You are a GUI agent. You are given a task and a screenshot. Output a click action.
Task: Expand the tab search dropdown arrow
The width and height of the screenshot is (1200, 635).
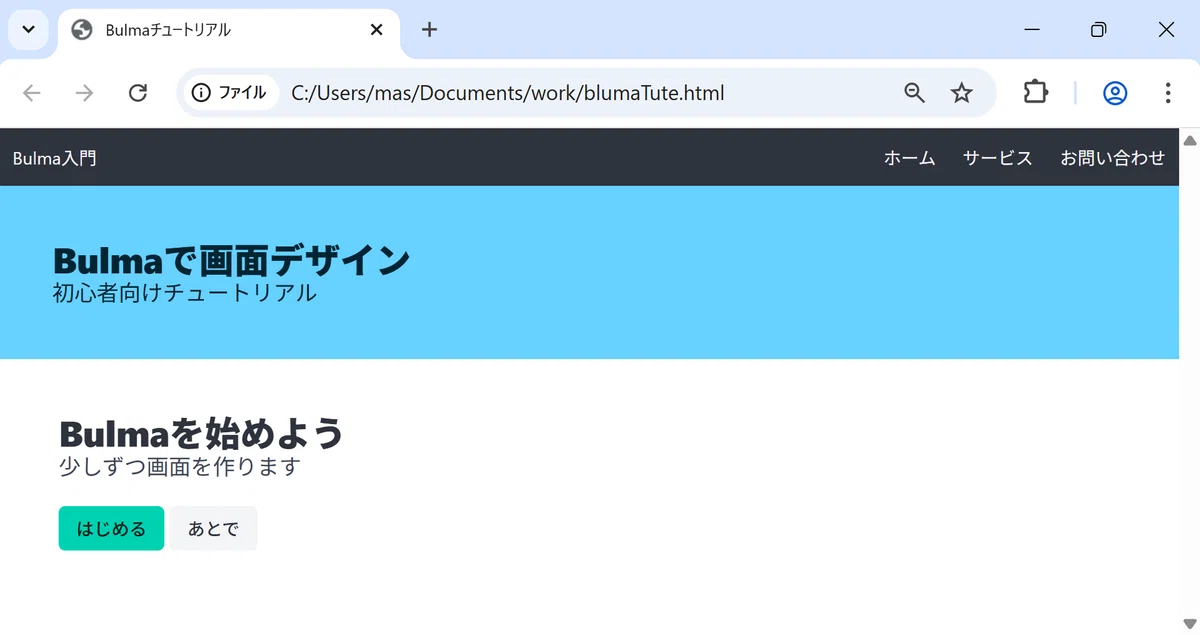pos(28,29)
